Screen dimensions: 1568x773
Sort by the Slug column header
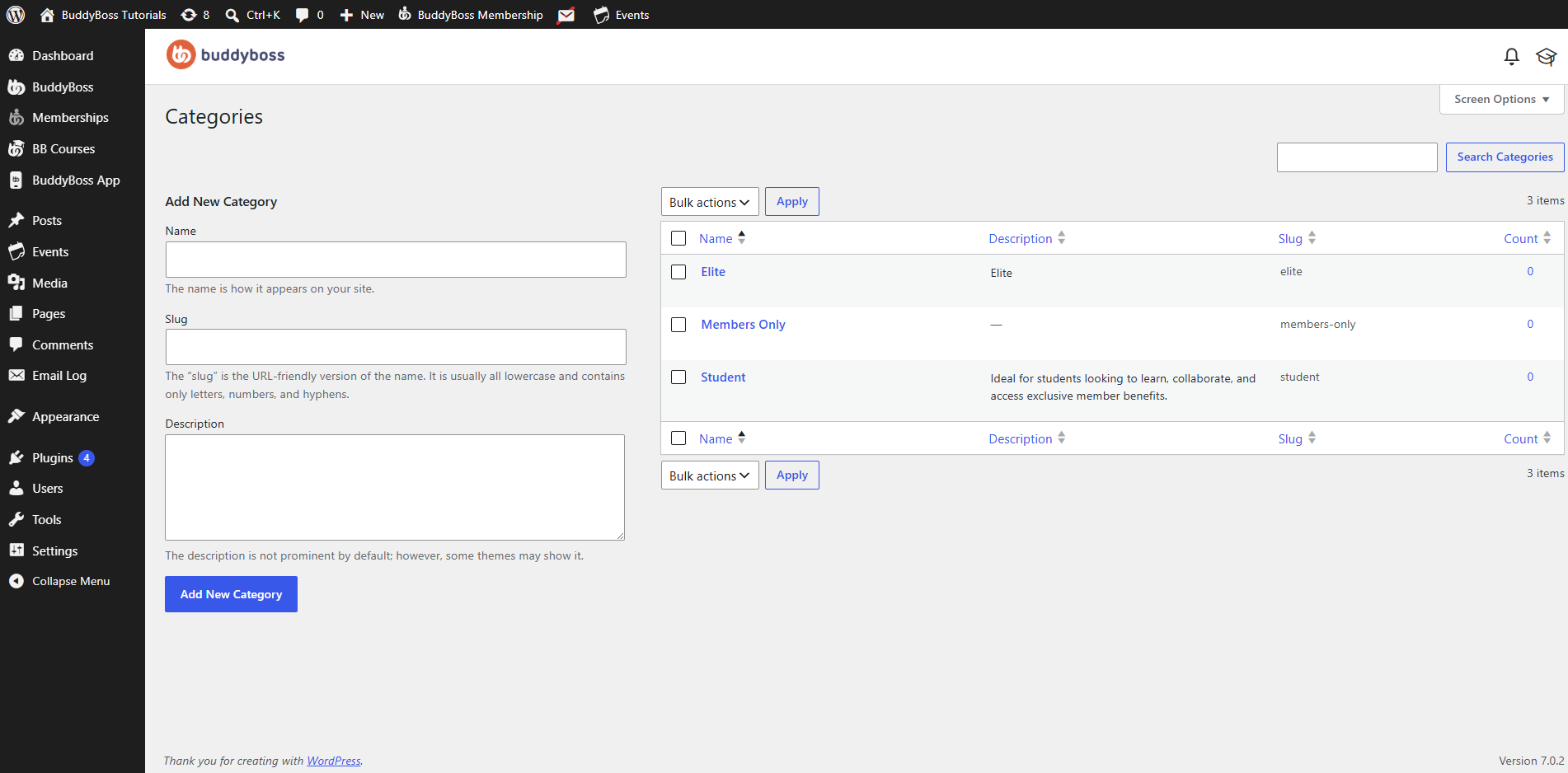point(1297,238)
